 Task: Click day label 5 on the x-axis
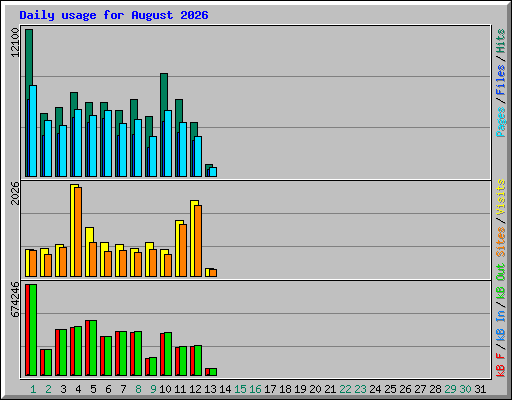coord(93,389)
